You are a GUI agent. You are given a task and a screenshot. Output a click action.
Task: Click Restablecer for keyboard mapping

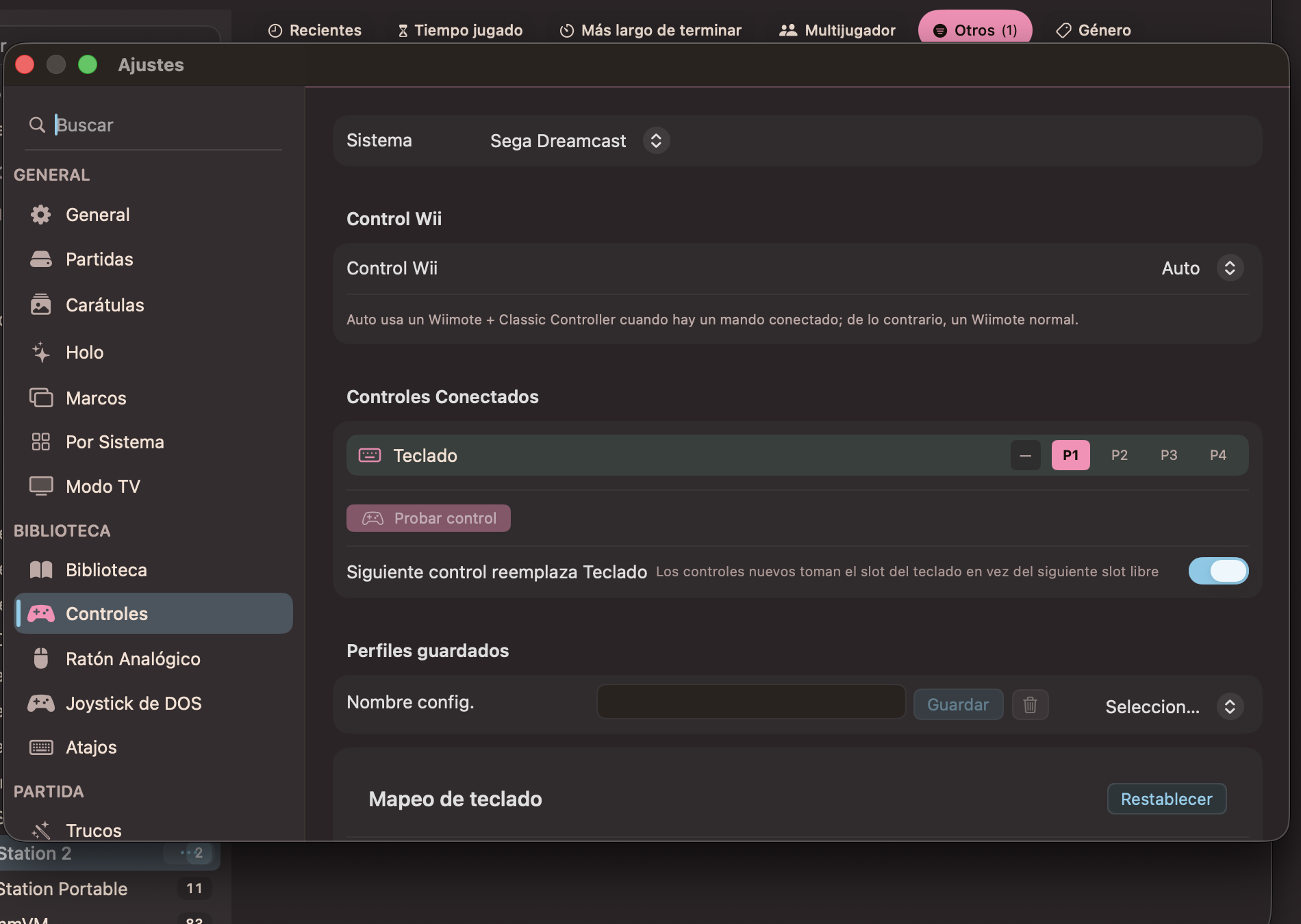click(1167, 799)
